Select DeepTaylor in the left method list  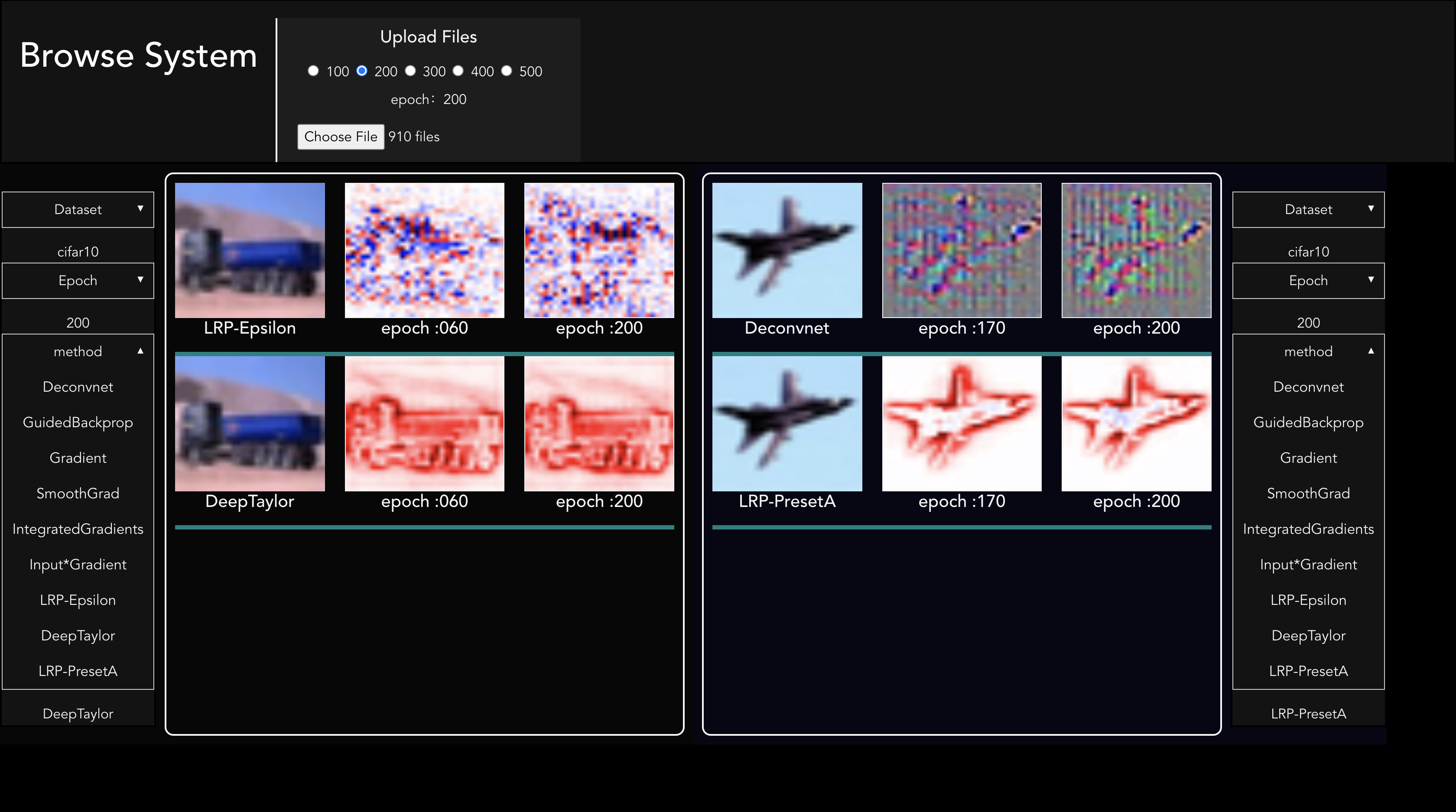click(78, 635)
